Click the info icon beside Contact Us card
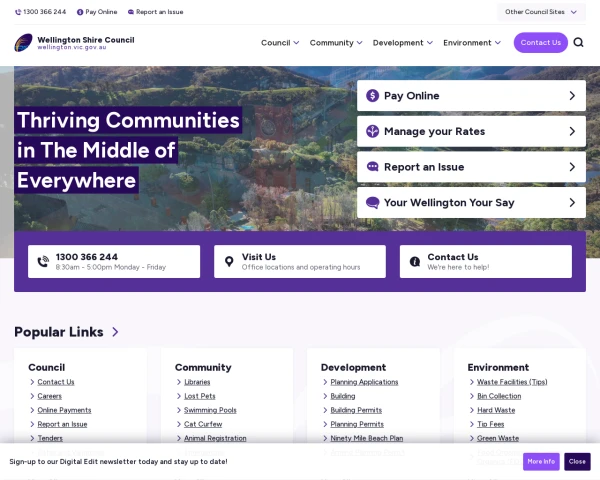Image resolution: width=600 pixels, height=480 pixels. [x=415, y=261]
